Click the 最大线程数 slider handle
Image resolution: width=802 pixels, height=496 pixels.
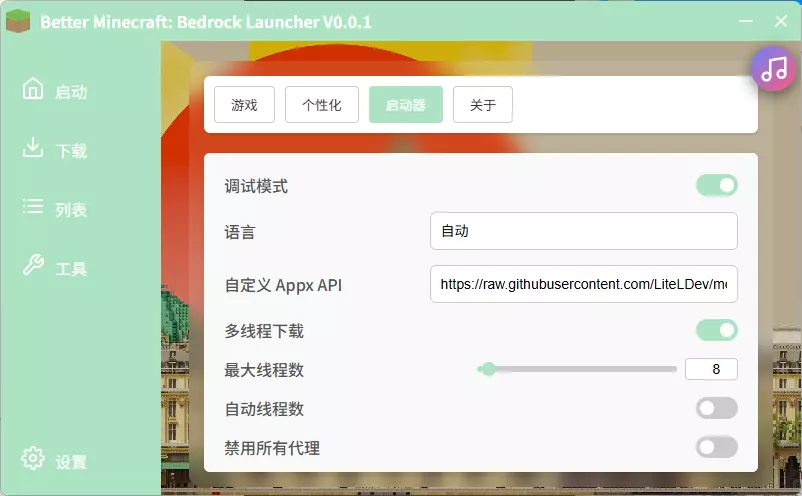pos(489,369)
